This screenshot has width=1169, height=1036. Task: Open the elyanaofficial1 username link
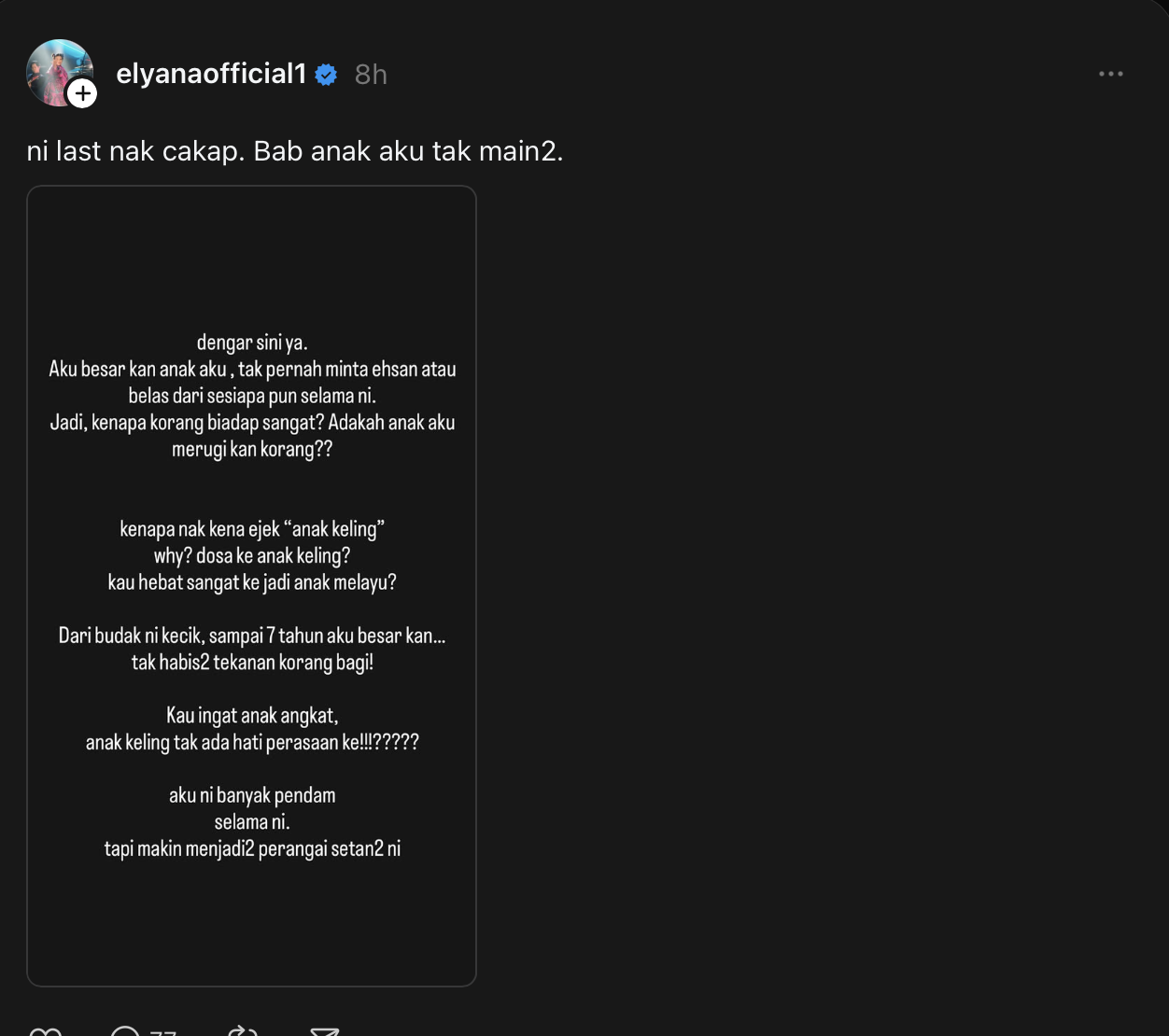[211, 74]
